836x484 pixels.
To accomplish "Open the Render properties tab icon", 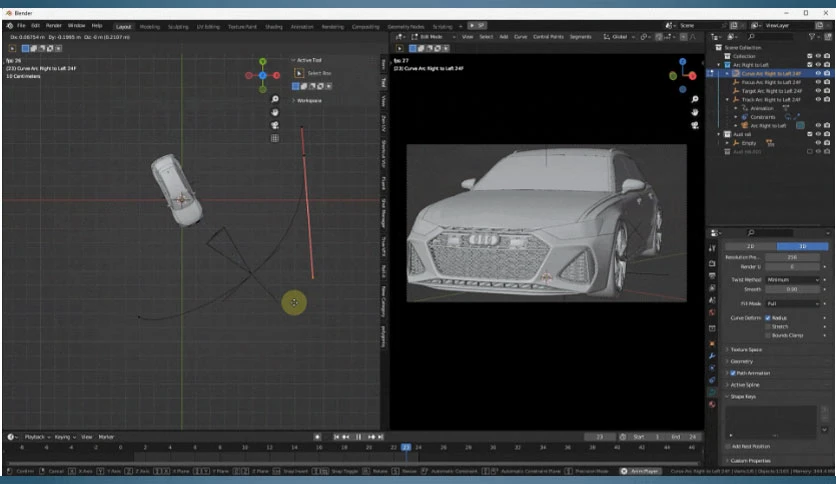I will (712, 263).
